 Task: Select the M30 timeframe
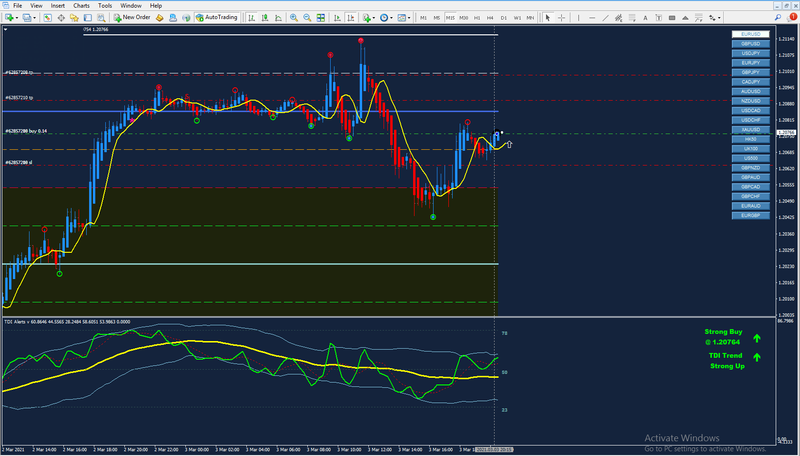tap(463, 18)
